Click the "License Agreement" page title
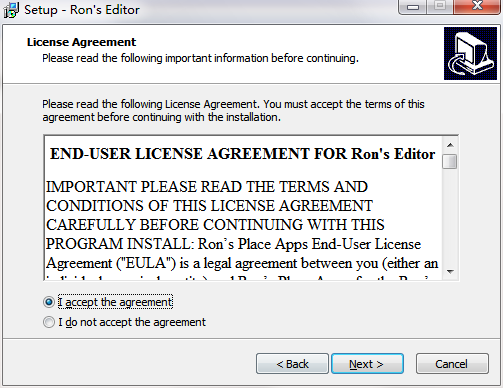 (82, 42)
